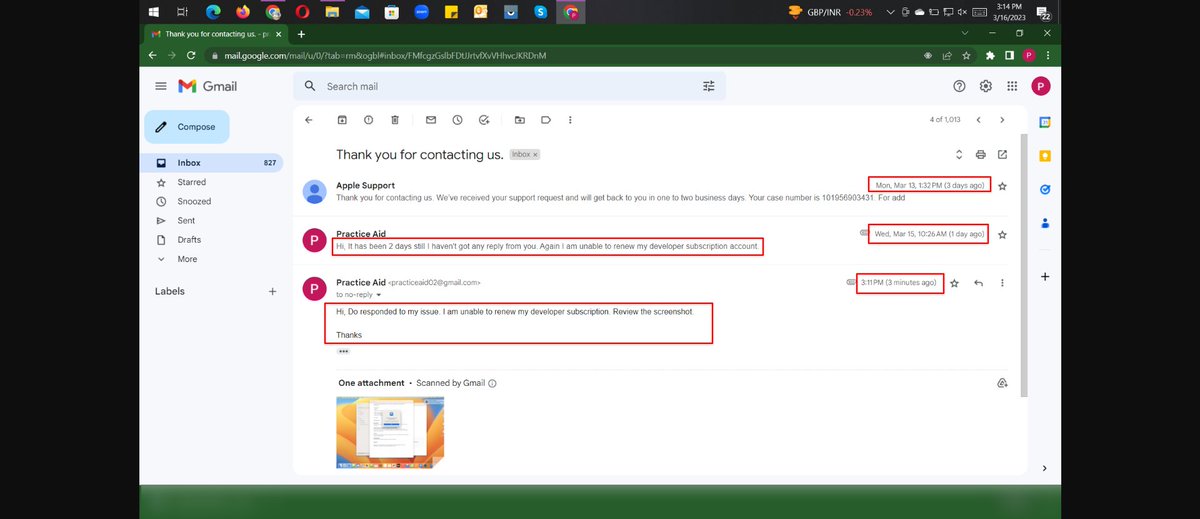Bookmark this page star in address bar
Screen dimensions: 1200x519
pos(966,55)
